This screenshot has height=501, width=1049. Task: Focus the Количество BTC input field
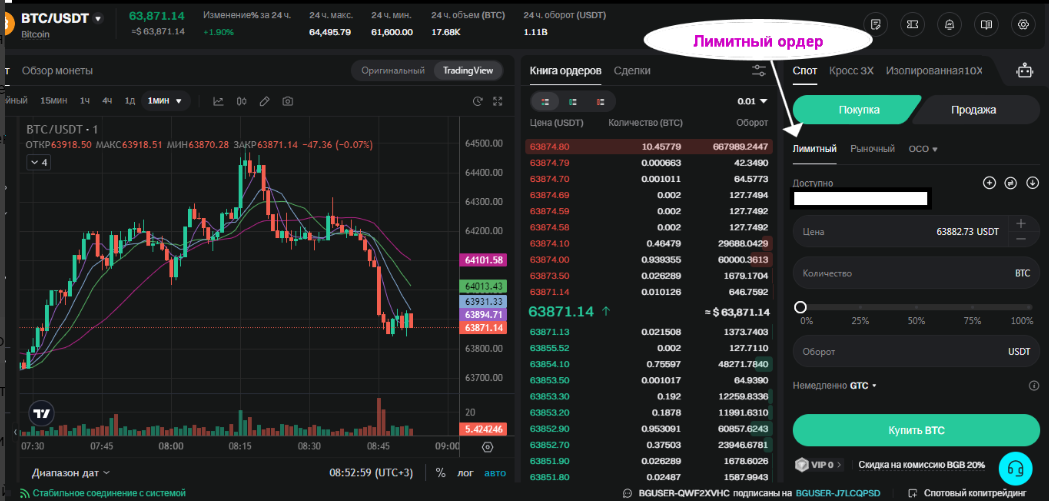(917, 274)
